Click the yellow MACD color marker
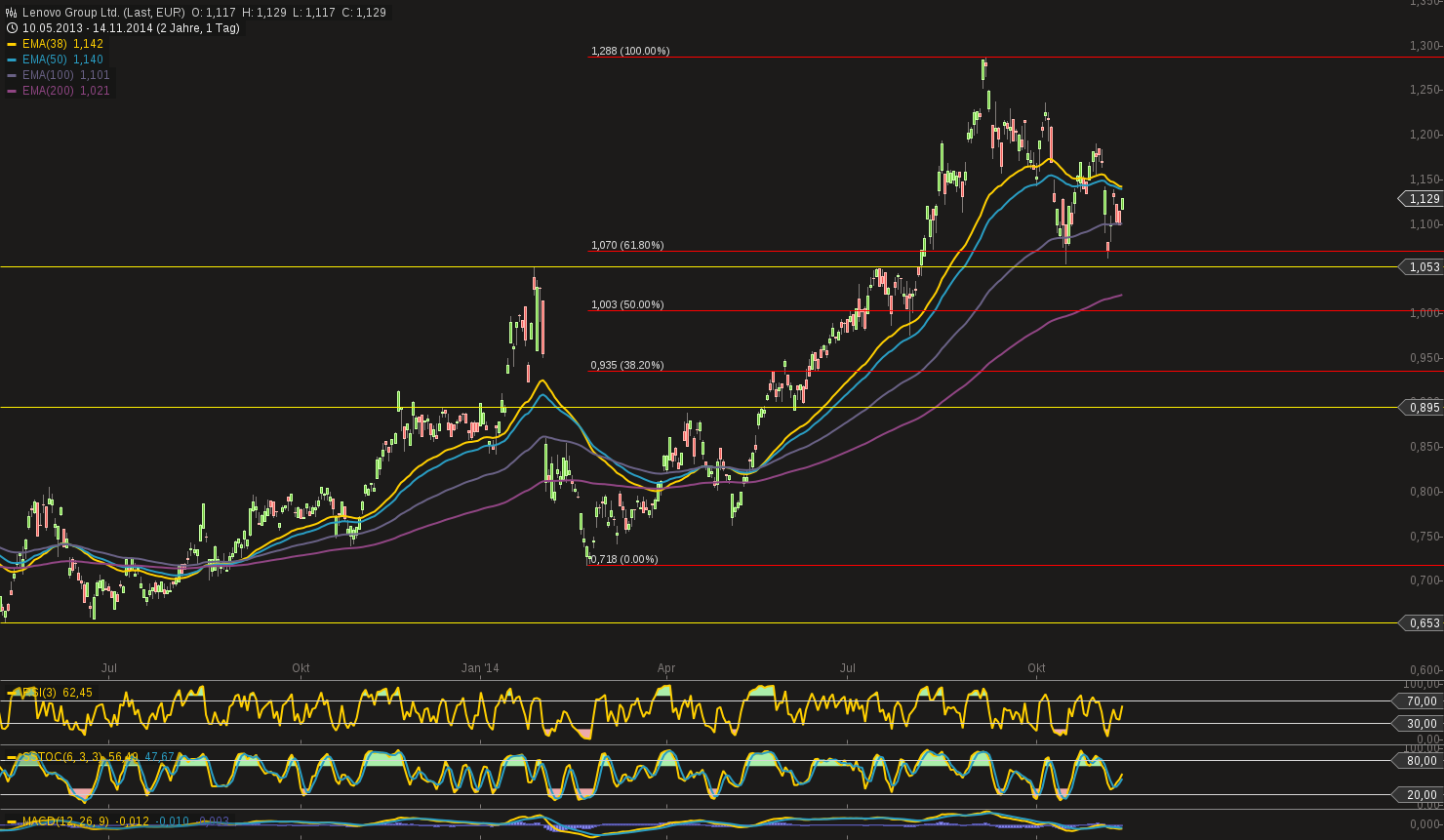Screen dimensions: 1444x840 [x=12, y=821]
